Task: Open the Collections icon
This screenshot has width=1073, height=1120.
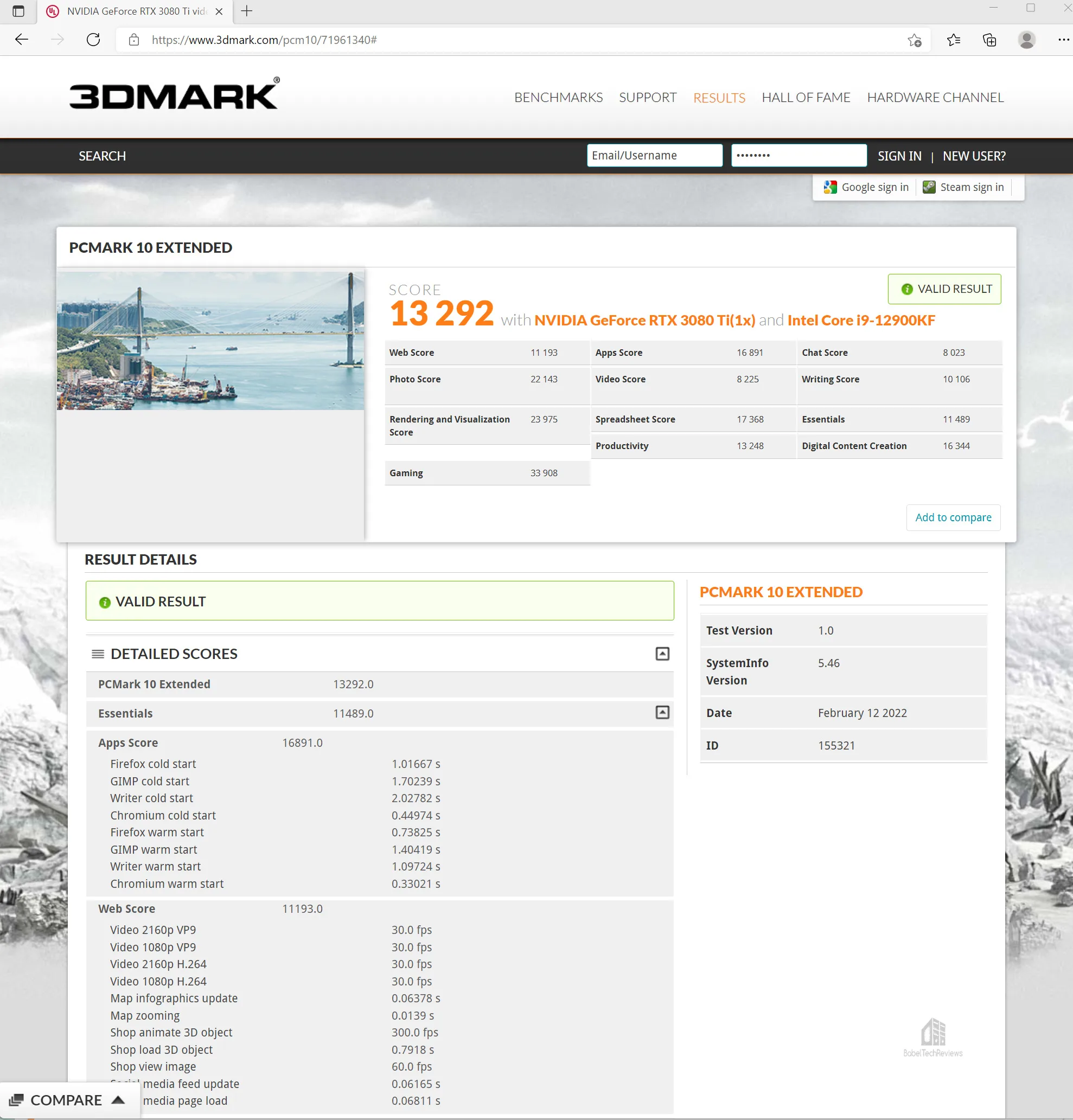Action: pos(989,40)
